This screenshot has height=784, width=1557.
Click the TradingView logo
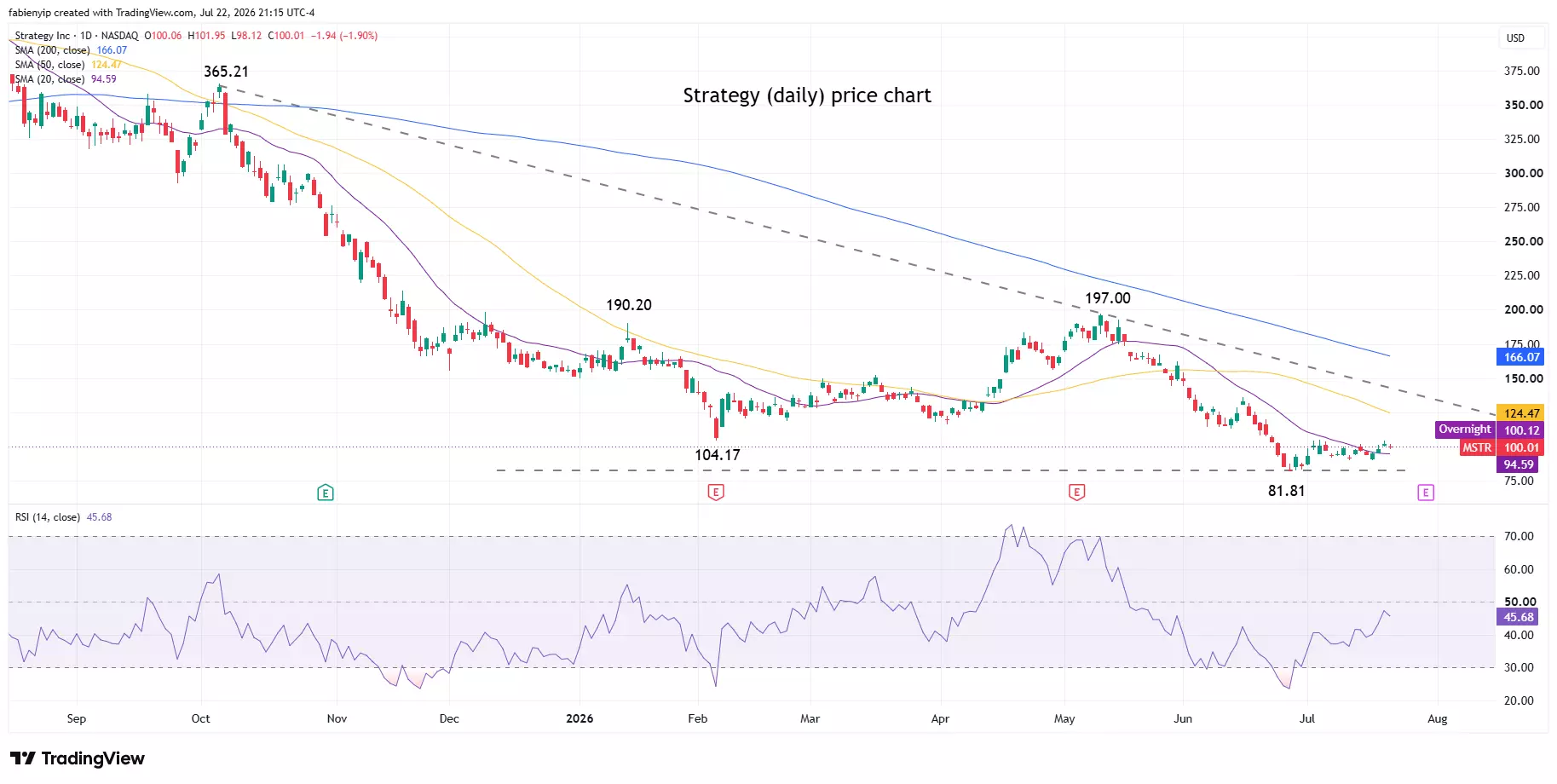tap(78, 758)
